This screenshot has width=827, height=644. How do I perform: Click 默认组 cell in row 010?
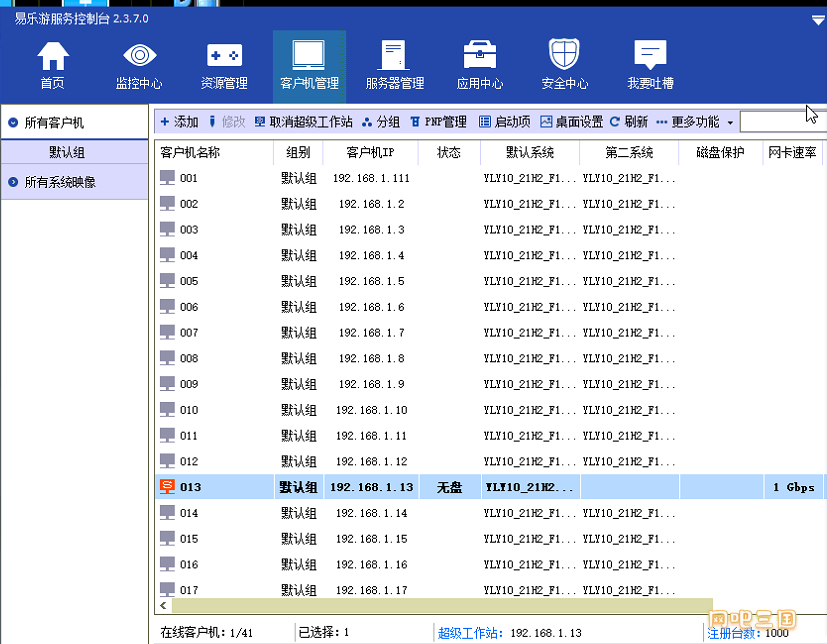pos(299,410)
